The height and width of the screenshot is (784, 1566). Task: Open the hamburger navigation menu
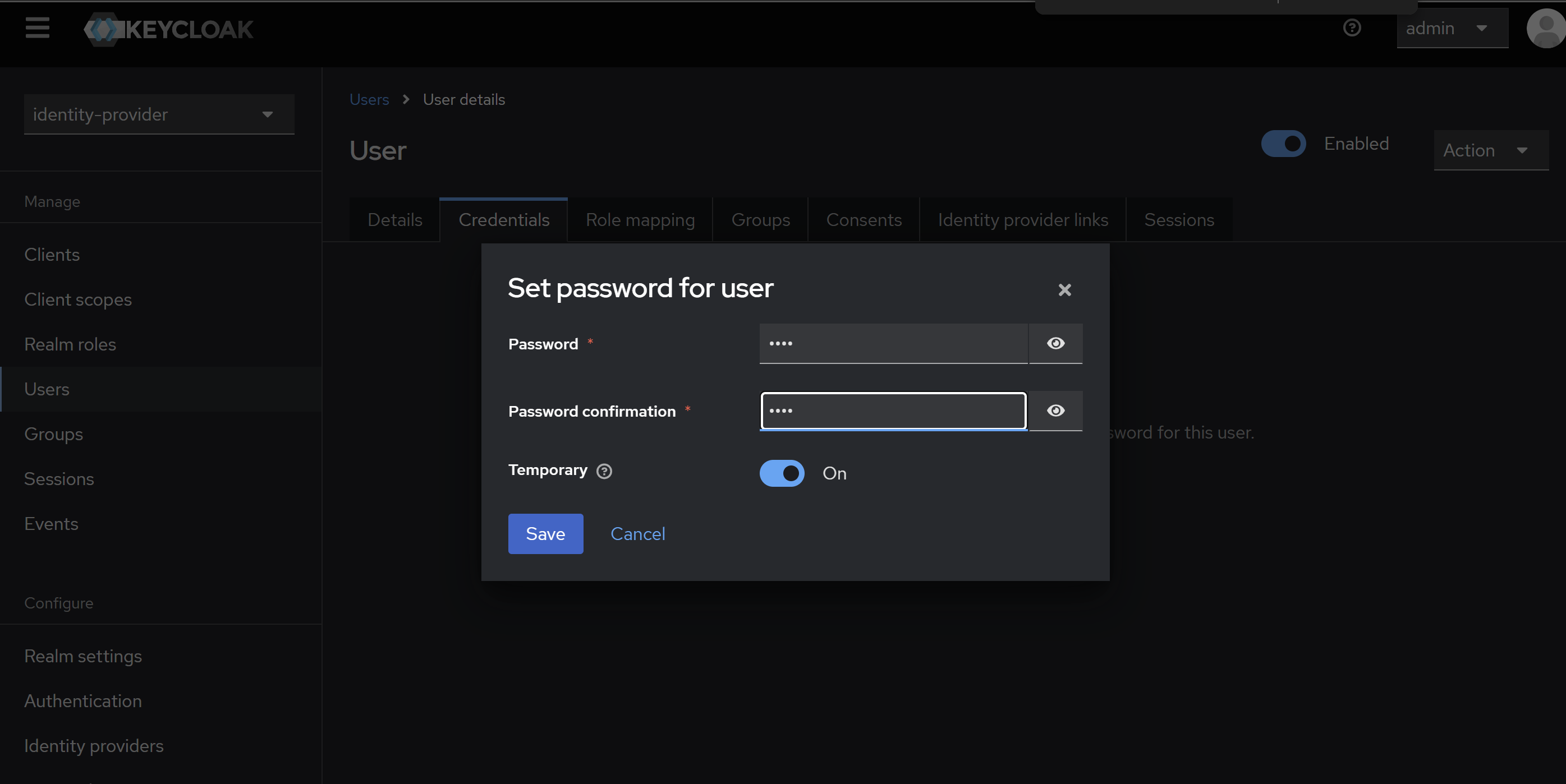37,28
